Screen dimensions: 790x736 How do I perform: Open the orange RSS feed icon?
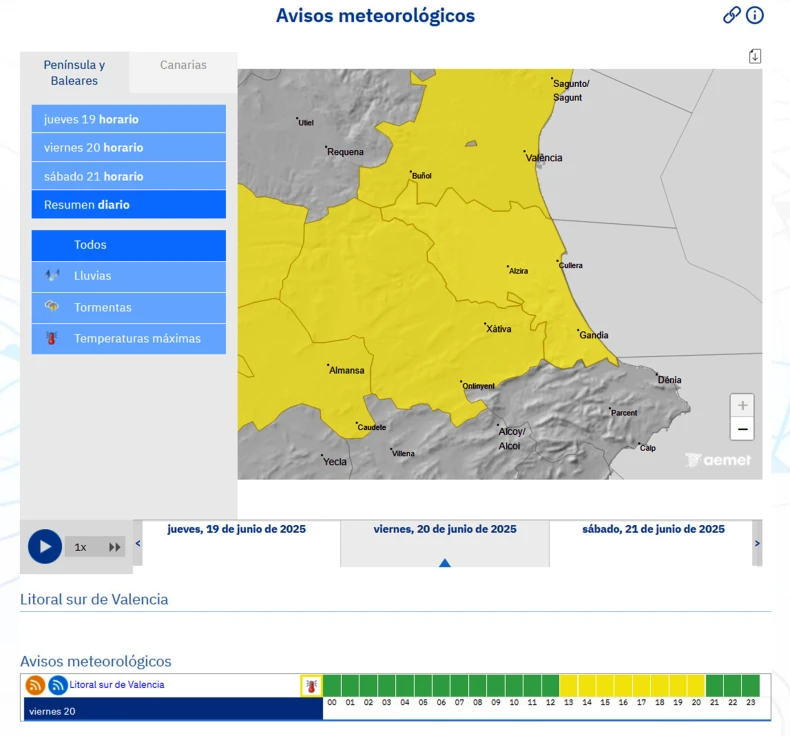point(35,685)
